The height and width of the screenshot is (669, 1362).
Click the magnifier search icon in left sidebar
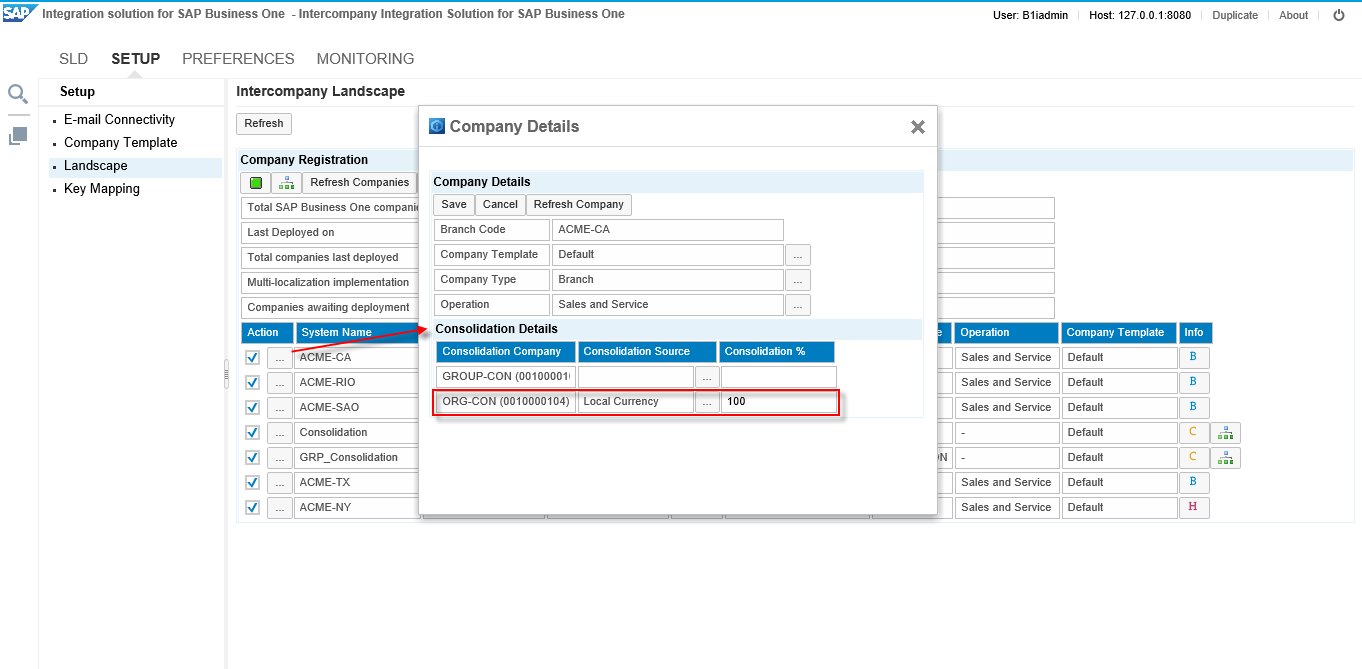coord(17,94)
